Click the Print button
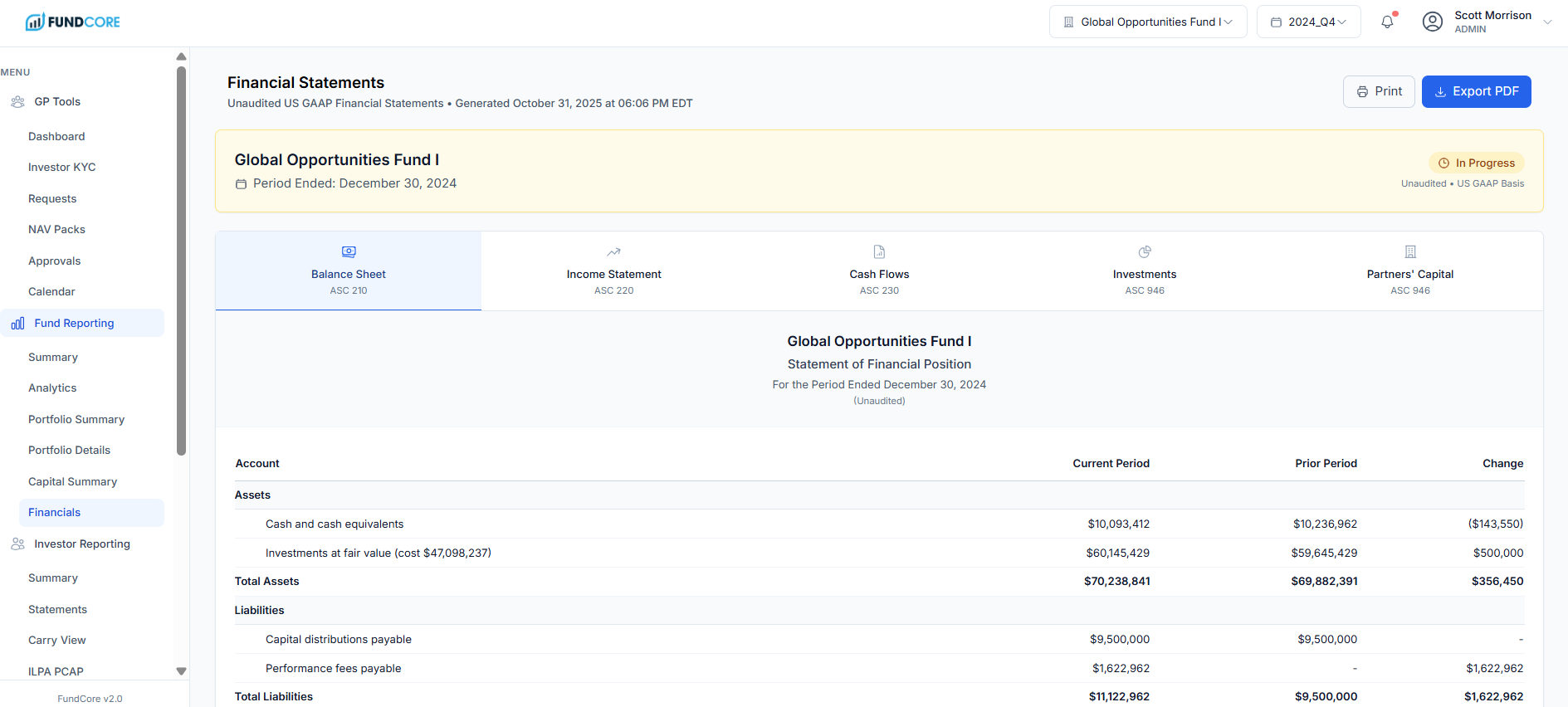Image resolution: width=1568 pixels, height=707 pixels. pyautogui.click(x=1378, y=92)
